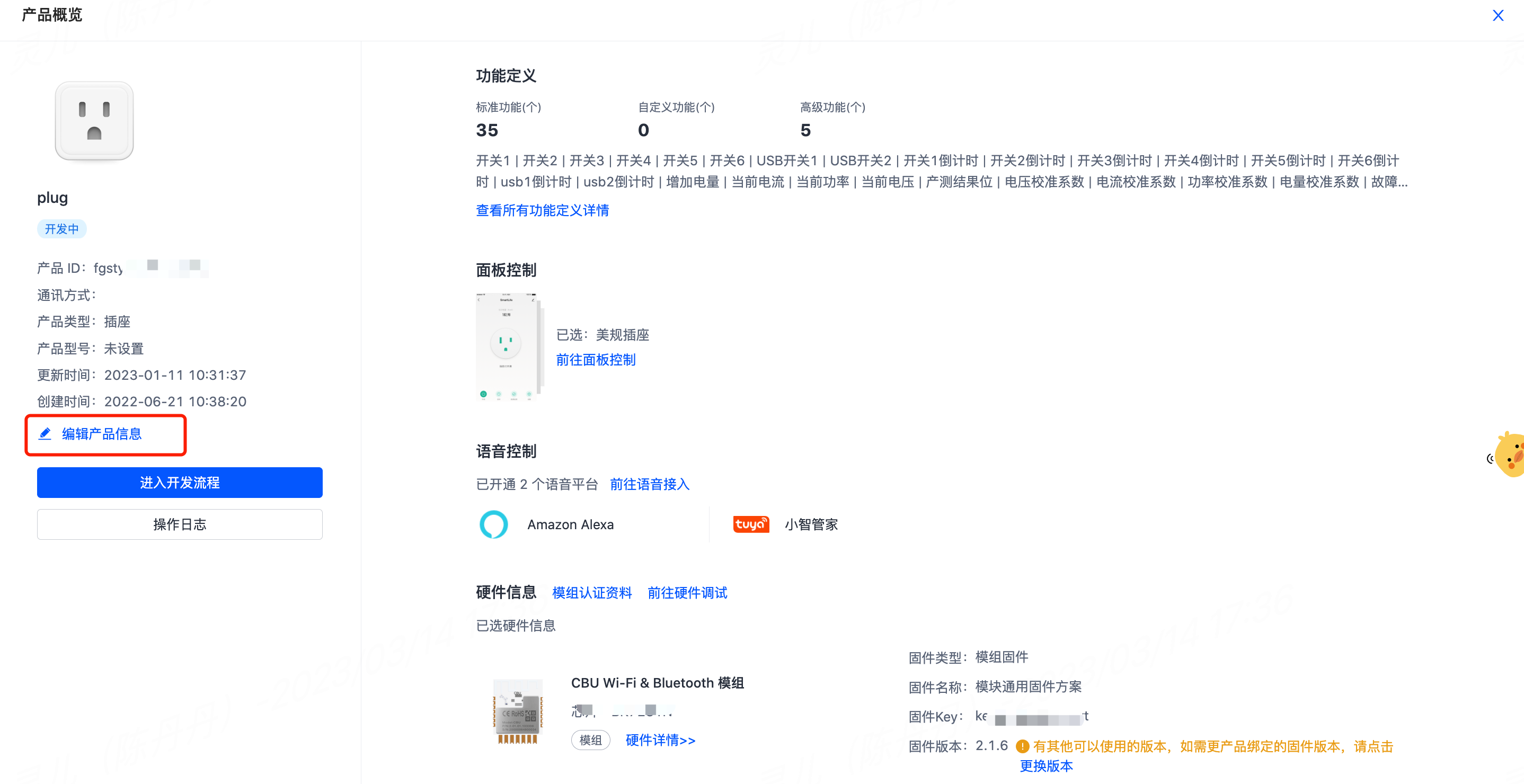Click 更换版本 to change firmware version
Screen dimensions: 1524x784
point(1046,767)
